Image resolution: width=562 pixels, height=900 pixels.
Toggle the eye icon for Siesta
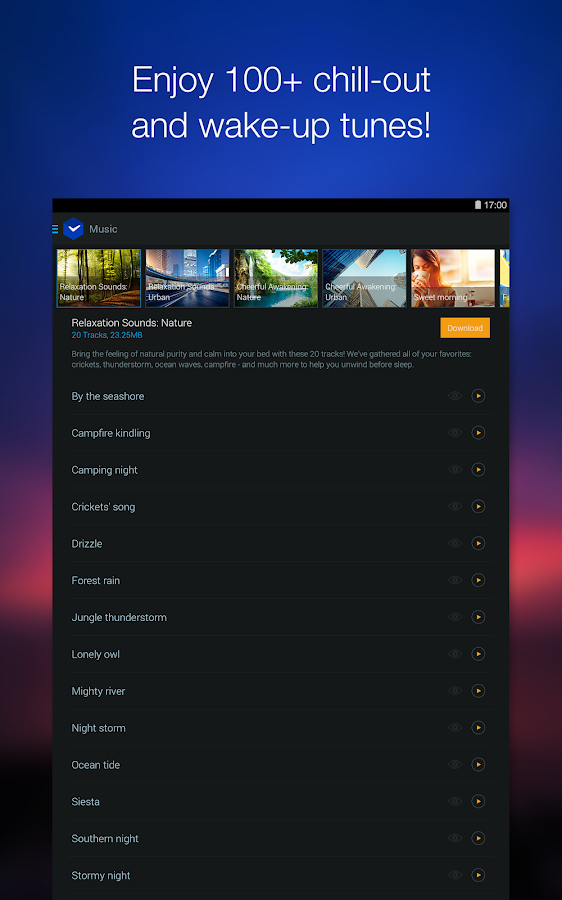[455, 801]
